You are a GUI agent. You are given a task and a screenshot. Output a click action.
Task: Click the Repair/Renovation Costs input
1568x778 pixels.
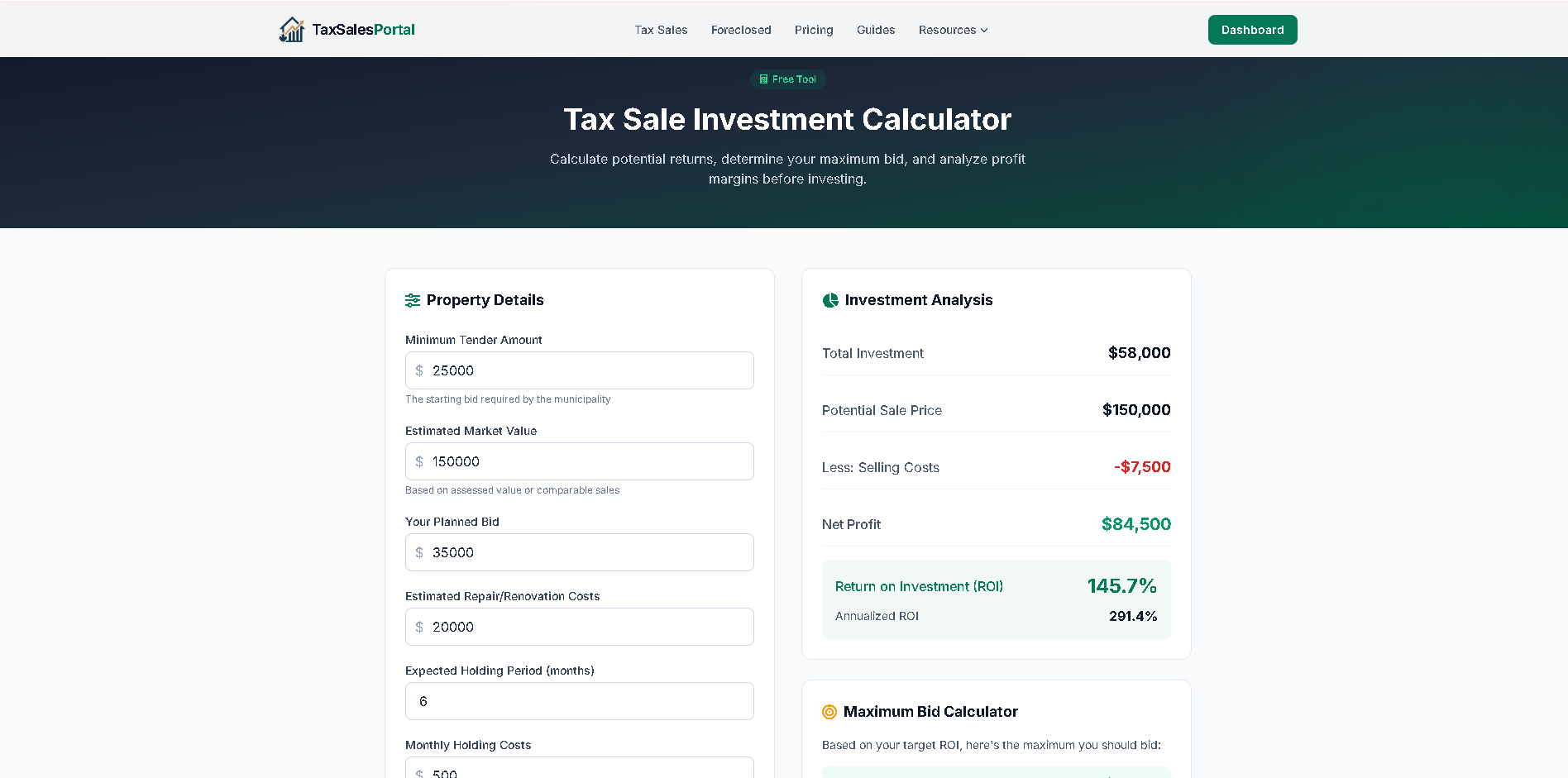click(579, 627)
